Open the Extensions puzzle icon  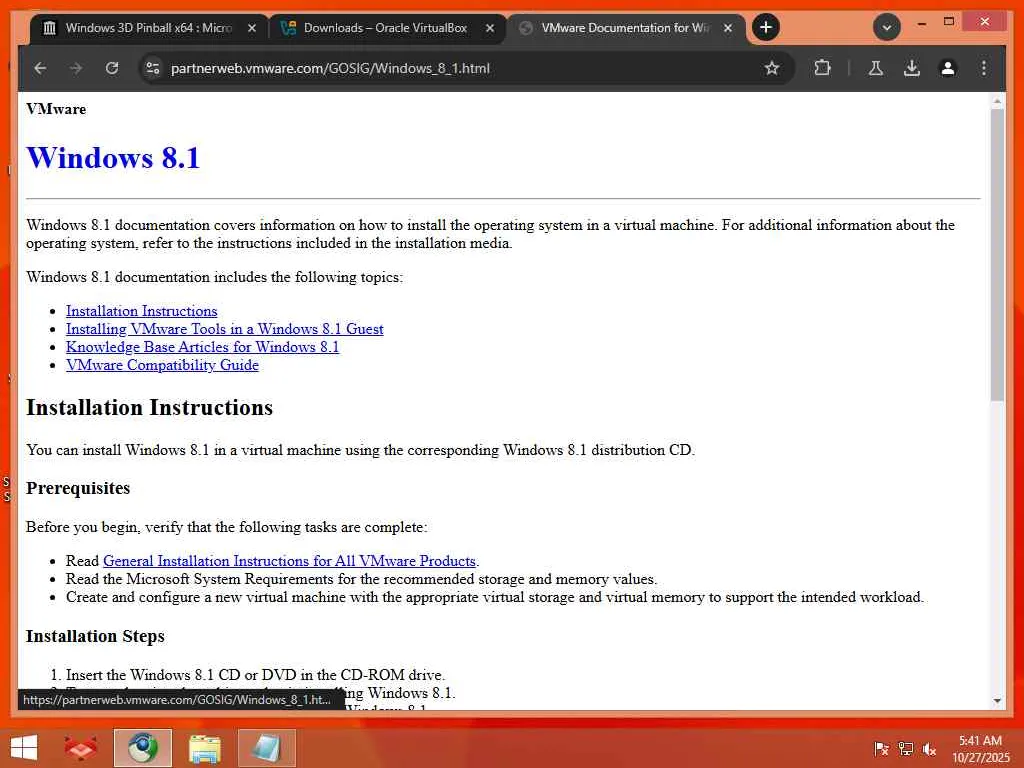click(822, 68)
